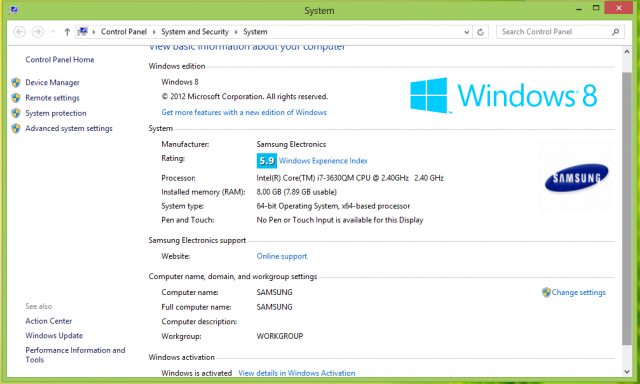The image size is (640, 384).
Task: Select System and Security breadcrumb
Action: (195, 31)
